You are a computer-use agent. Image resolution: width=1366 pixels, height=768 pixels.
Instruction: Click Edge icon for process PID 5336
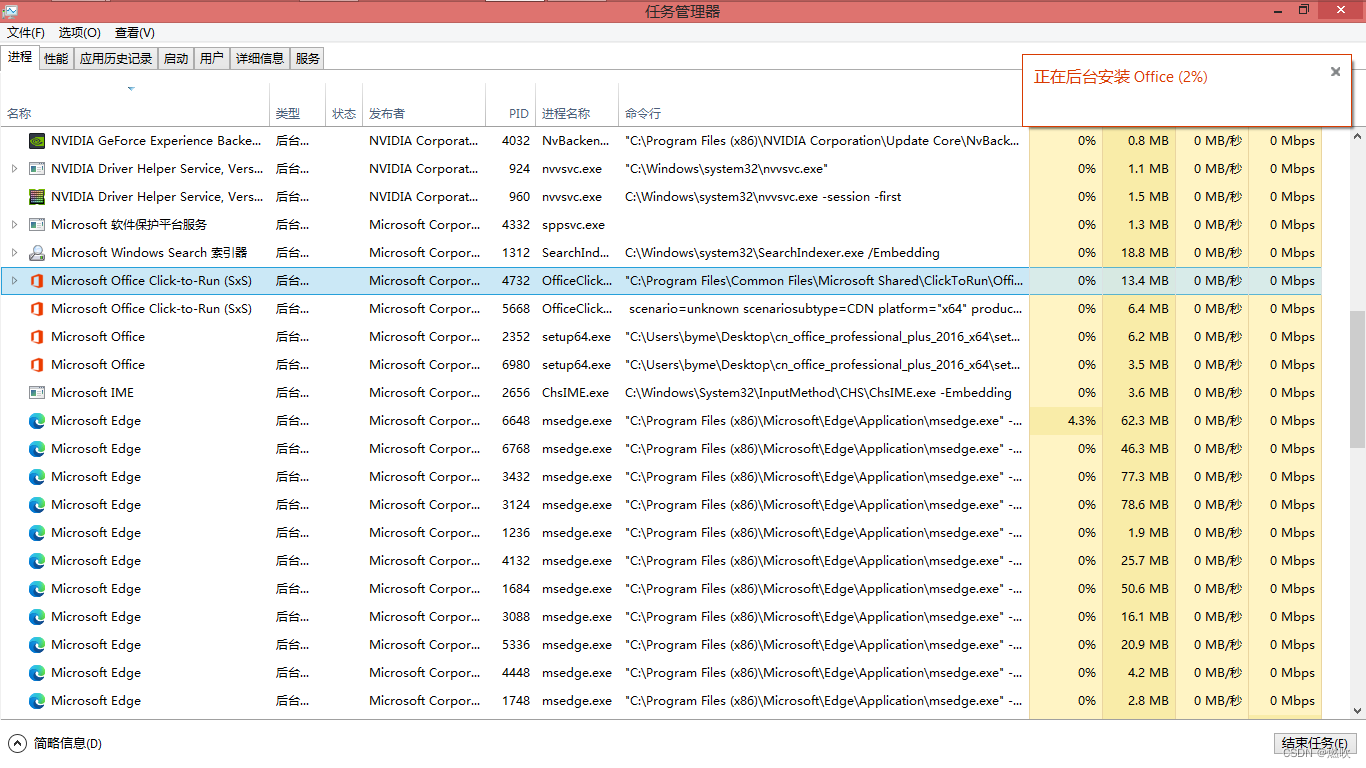click(x=37, y=645)
